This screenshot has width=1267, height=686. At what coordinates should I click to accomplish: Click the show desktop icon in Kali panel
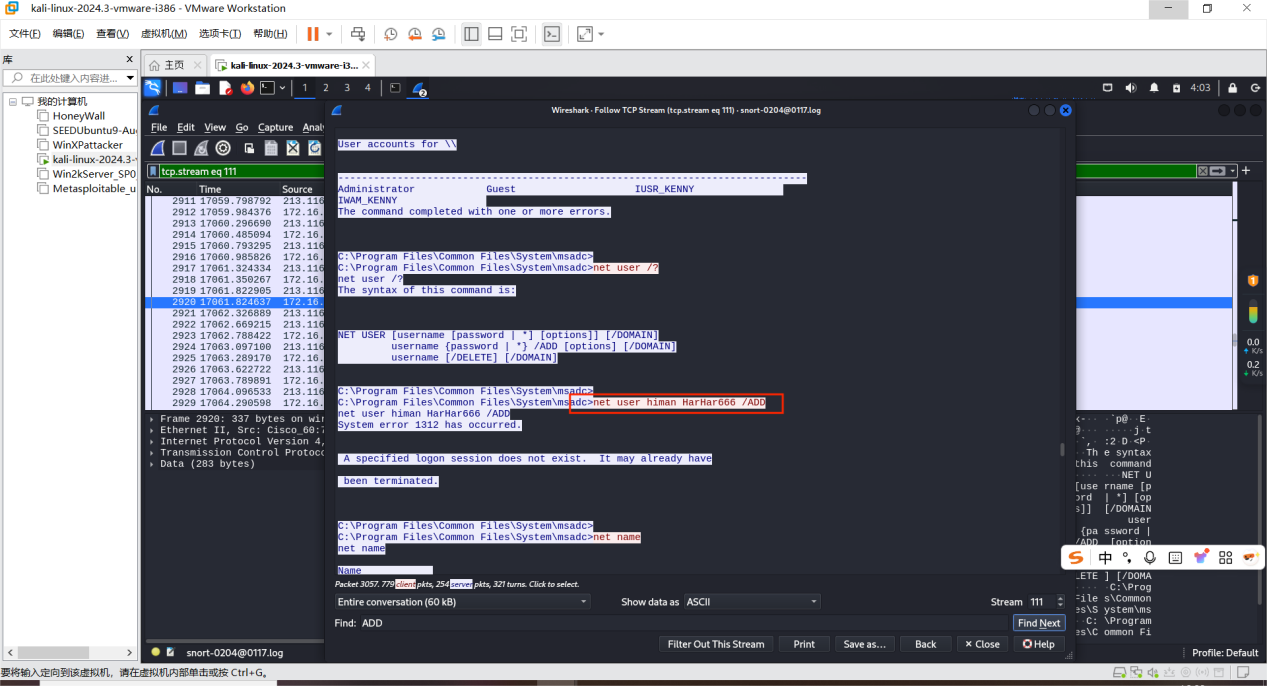click(180, 88)
